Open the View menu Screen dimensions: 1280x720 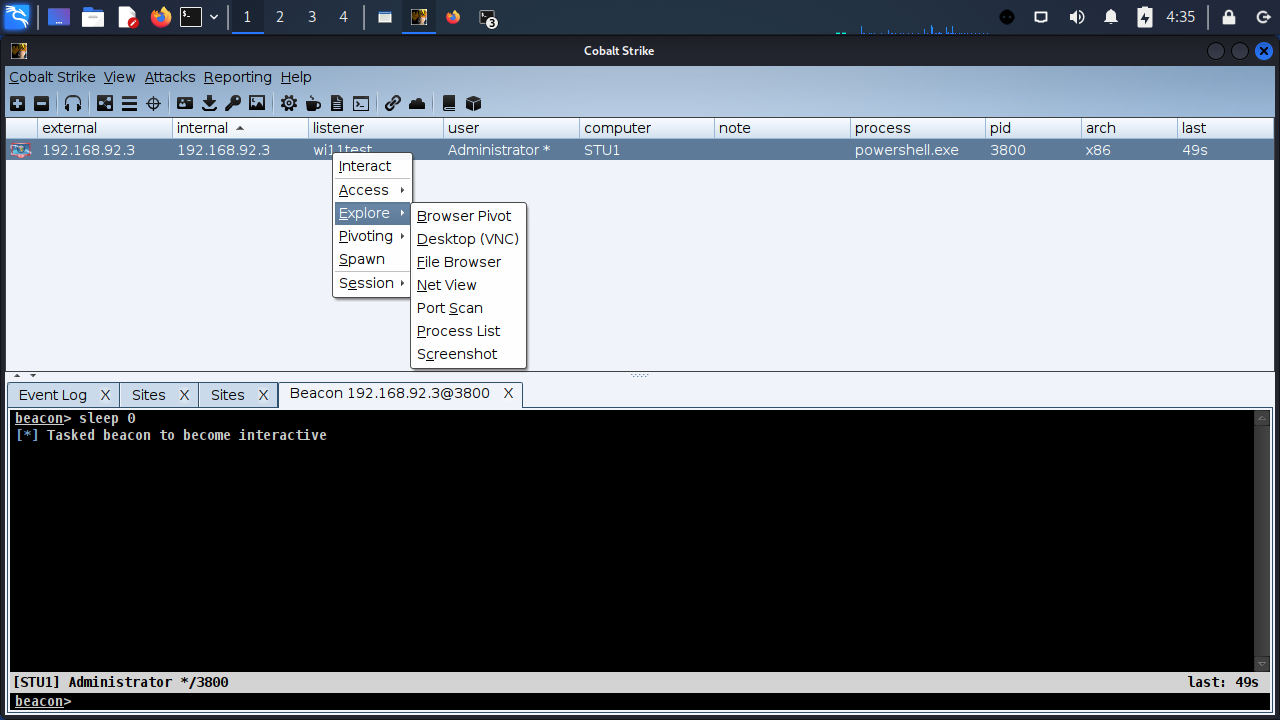point(119,77)
